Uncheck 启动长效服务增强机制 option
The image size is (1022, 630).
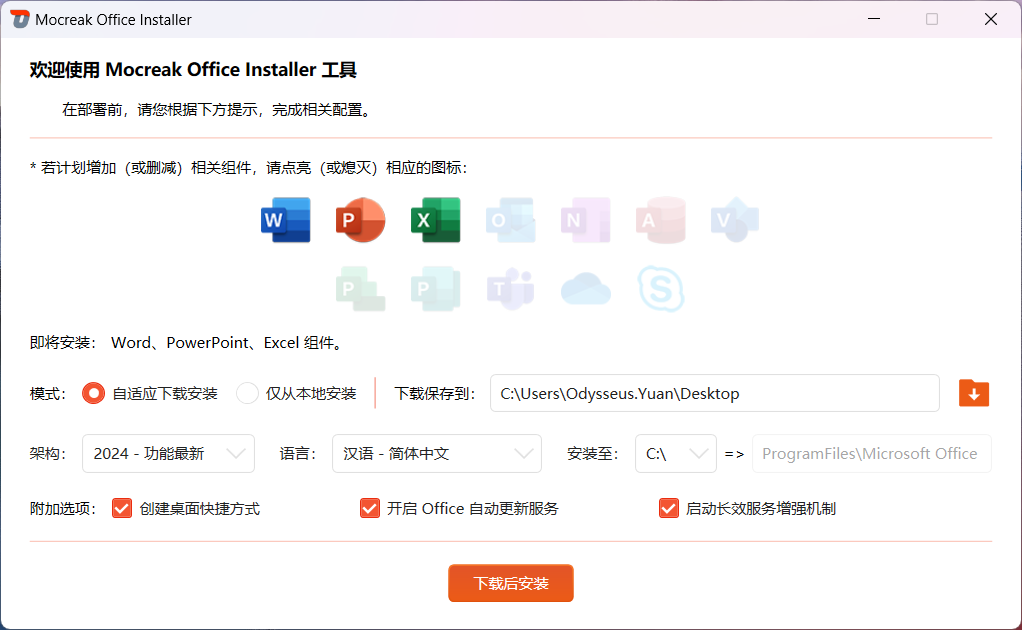pyautogui.click(x=668, y=508)
